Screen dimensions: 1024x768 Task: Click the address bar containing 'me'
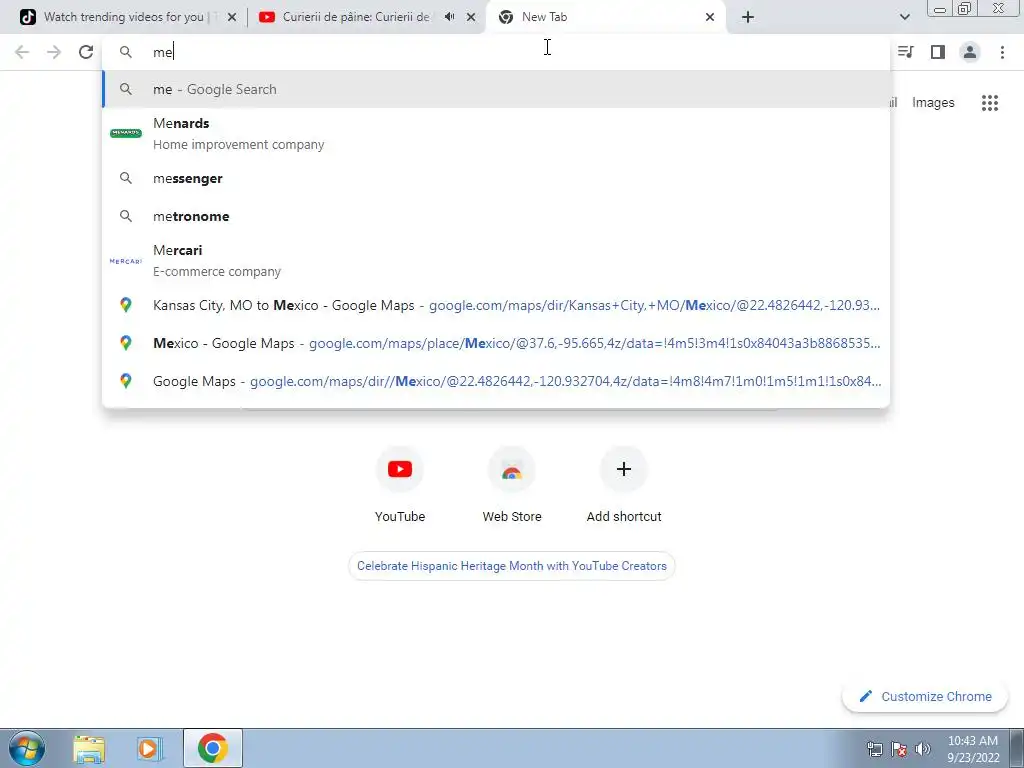pyautogui.click(x=496, y=52)
